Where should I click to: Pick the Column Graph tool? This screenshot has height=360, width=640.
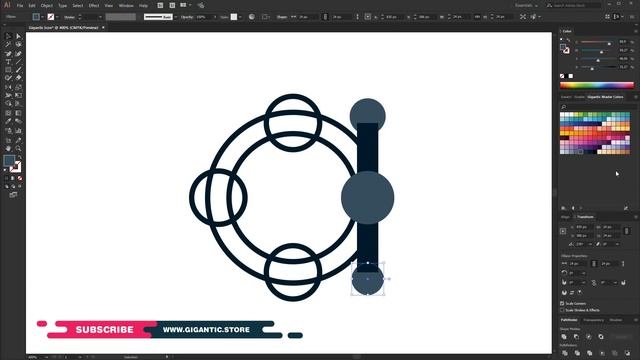click(x=18, y=131)
